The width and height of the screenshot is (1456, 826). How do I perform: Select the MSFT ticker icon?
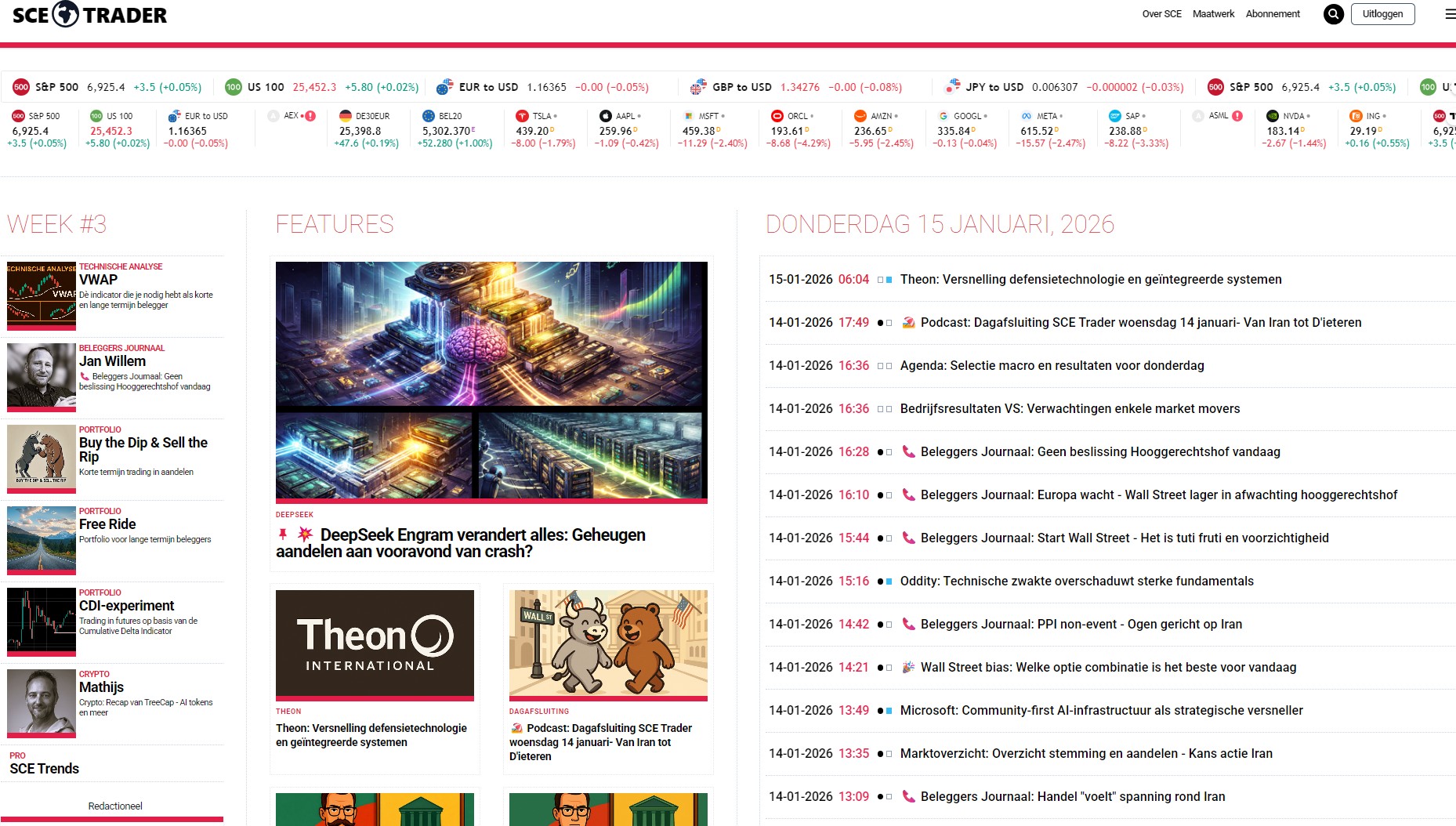click(x=688, y=116)
